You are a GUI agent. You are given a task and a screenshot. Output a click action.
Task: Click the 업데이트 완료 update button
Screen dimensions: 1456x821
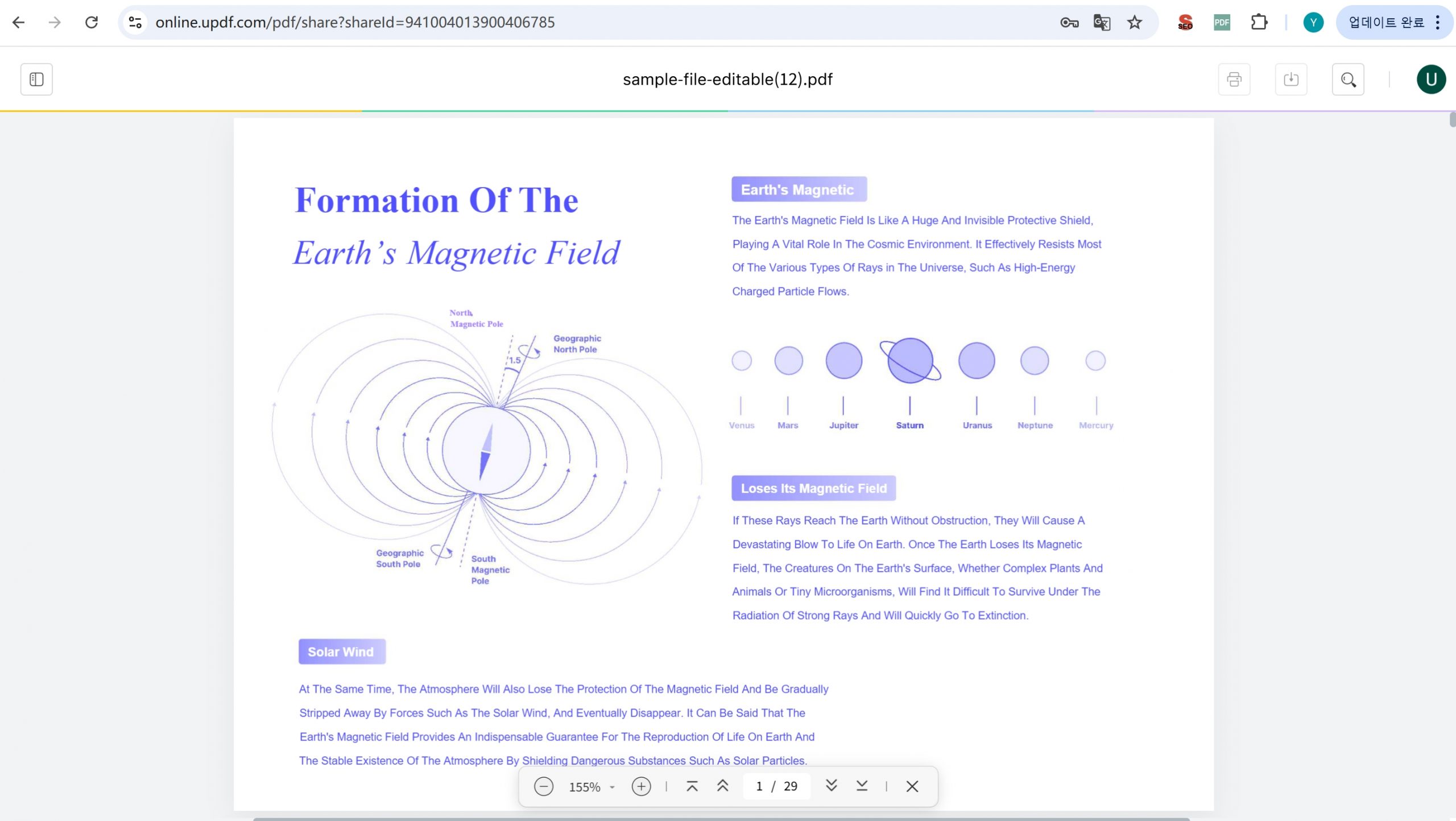pyautogui.click(x=1387, y=22)
